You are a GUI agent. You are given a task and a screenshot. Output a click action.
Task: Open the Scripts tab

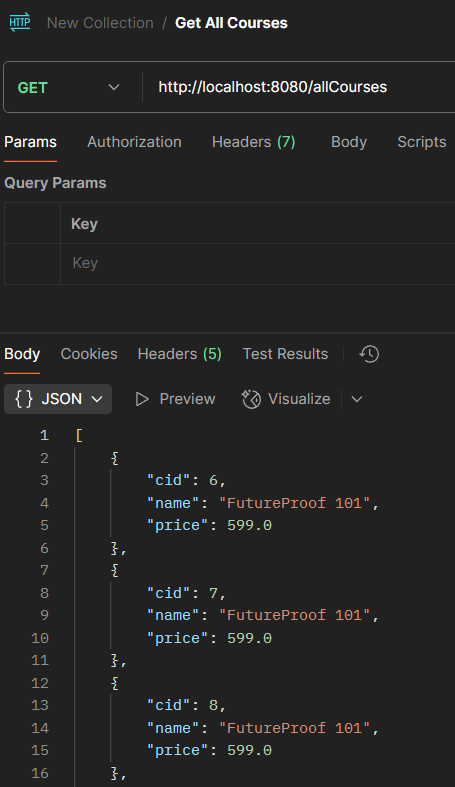coord(422,142)
